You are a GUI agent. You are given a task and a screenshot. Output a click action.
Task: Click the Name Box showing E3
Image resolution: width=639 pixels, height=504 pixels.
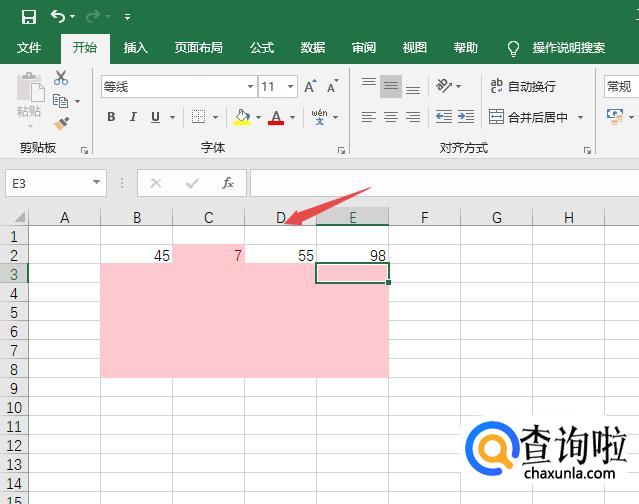pos(48,183)
